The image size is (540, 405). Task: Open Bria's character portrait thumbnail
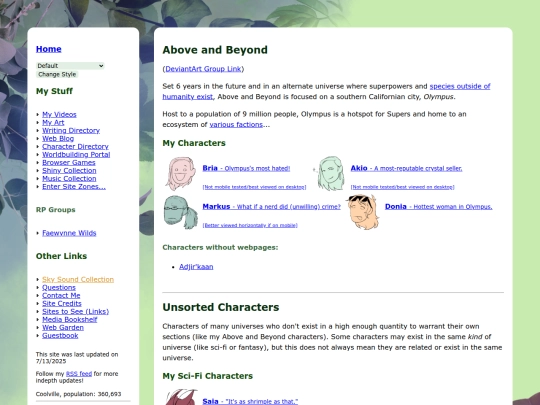(x=181, y=173)
